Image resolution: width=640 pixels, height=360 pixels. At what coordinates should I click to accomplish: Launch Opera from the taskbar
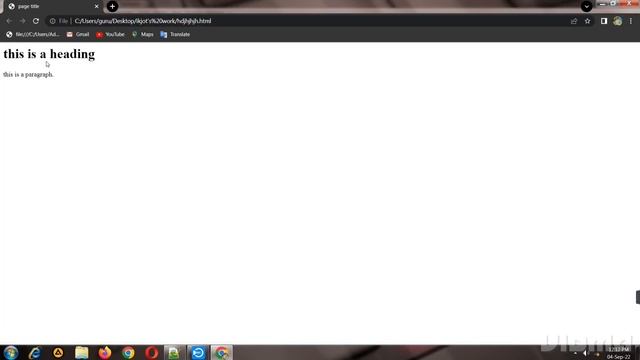[x=151, y=353]
